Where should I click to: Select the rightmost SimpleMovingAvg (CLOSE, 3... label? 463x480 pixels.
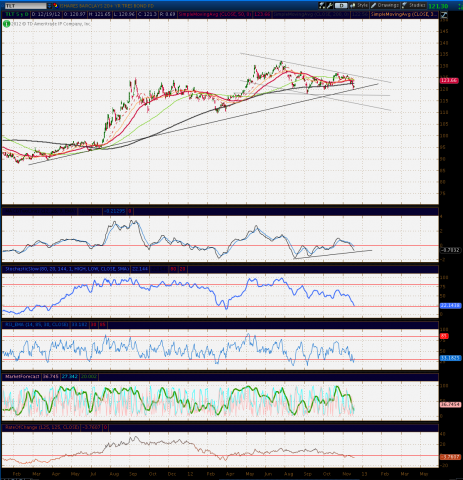pos(405,14)
